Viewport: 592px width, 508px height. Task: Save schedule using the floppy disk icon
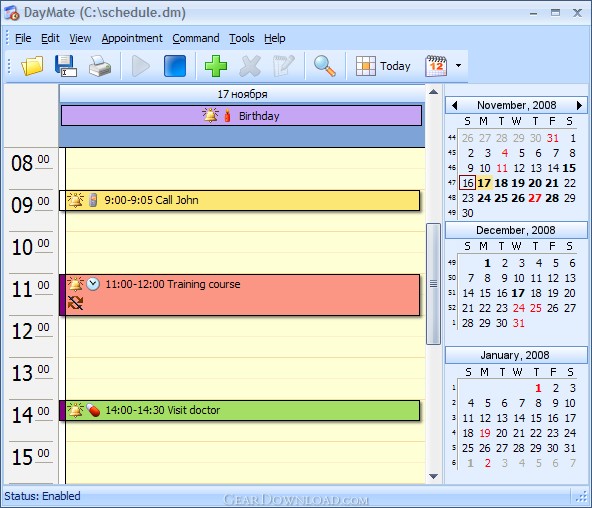click(66, 66)
